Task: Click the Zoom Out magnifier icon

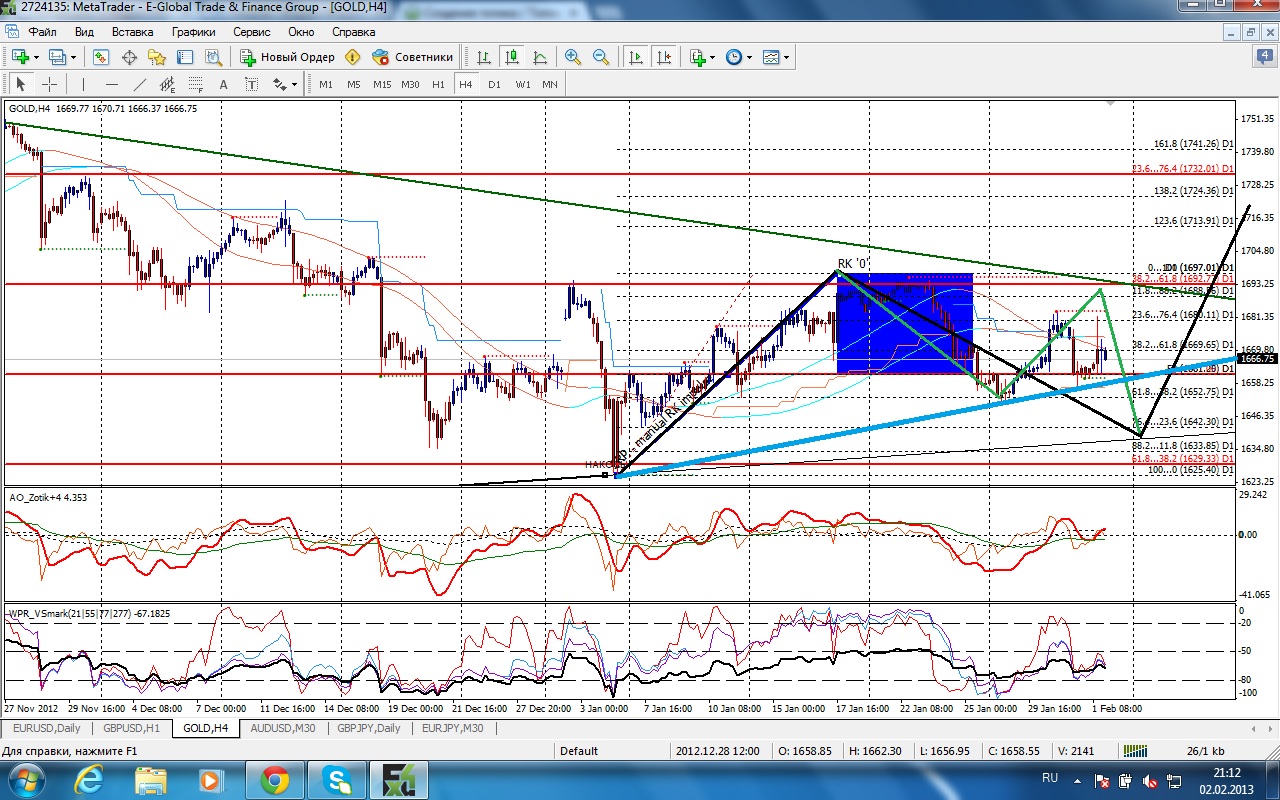Action: click(x=601, y=57)
